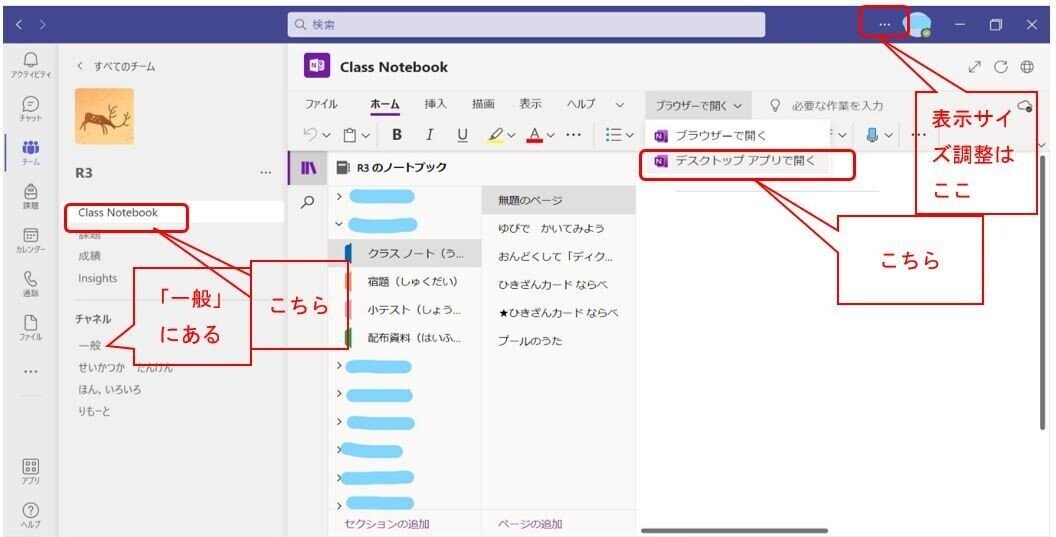Click セクションの追加 to add section

387,524
